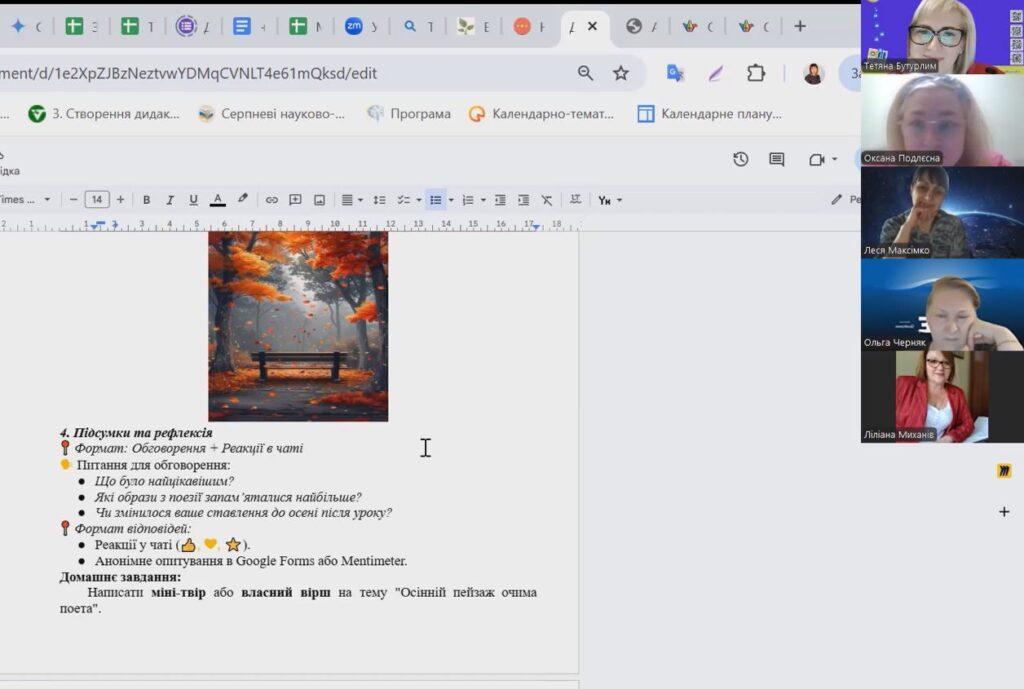Open line and paragraph spacing options

[x=379, y=200]
